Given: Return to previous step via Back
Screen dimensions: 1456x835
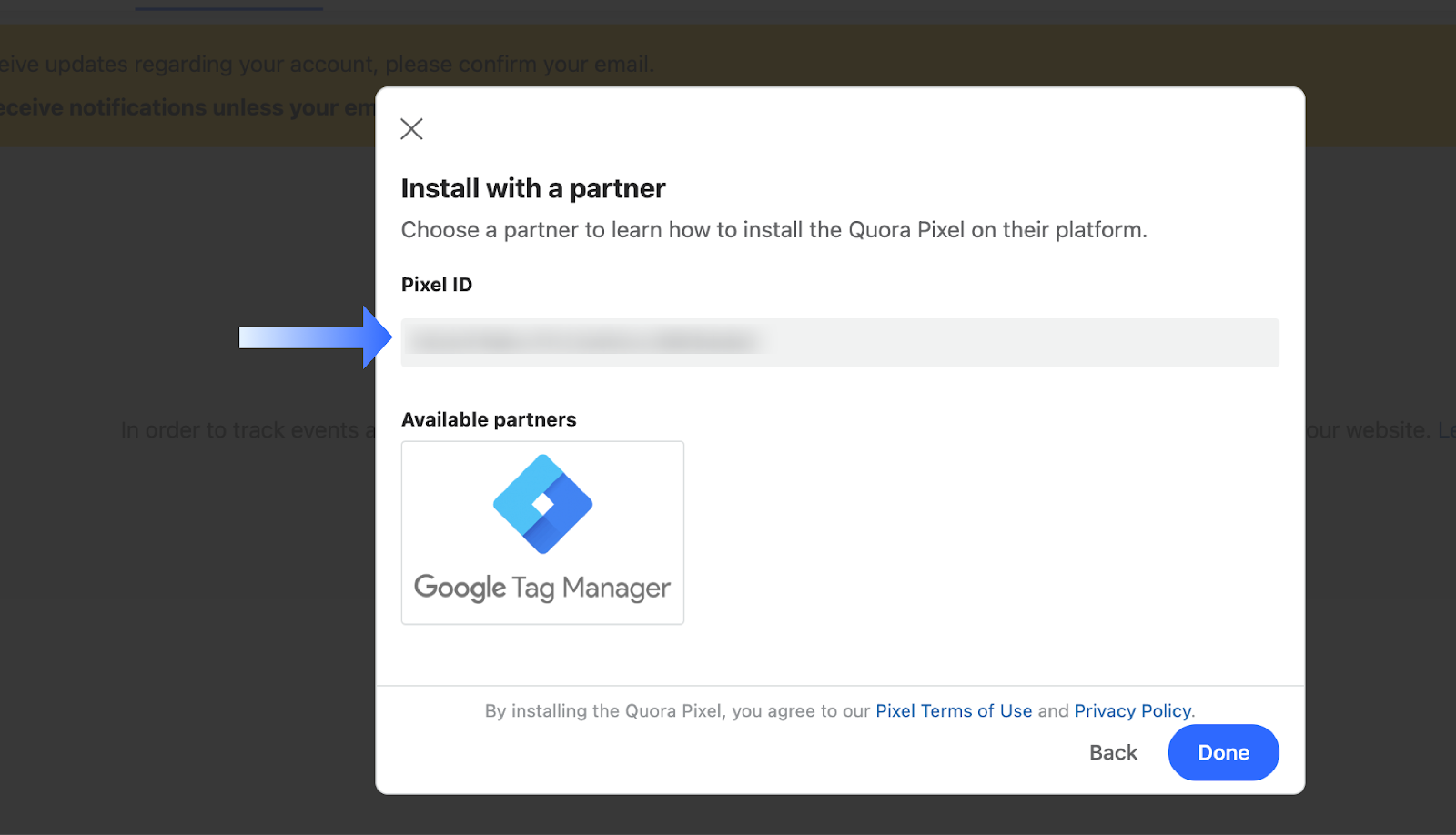Looking at the screenshot, I should 1112,752.
